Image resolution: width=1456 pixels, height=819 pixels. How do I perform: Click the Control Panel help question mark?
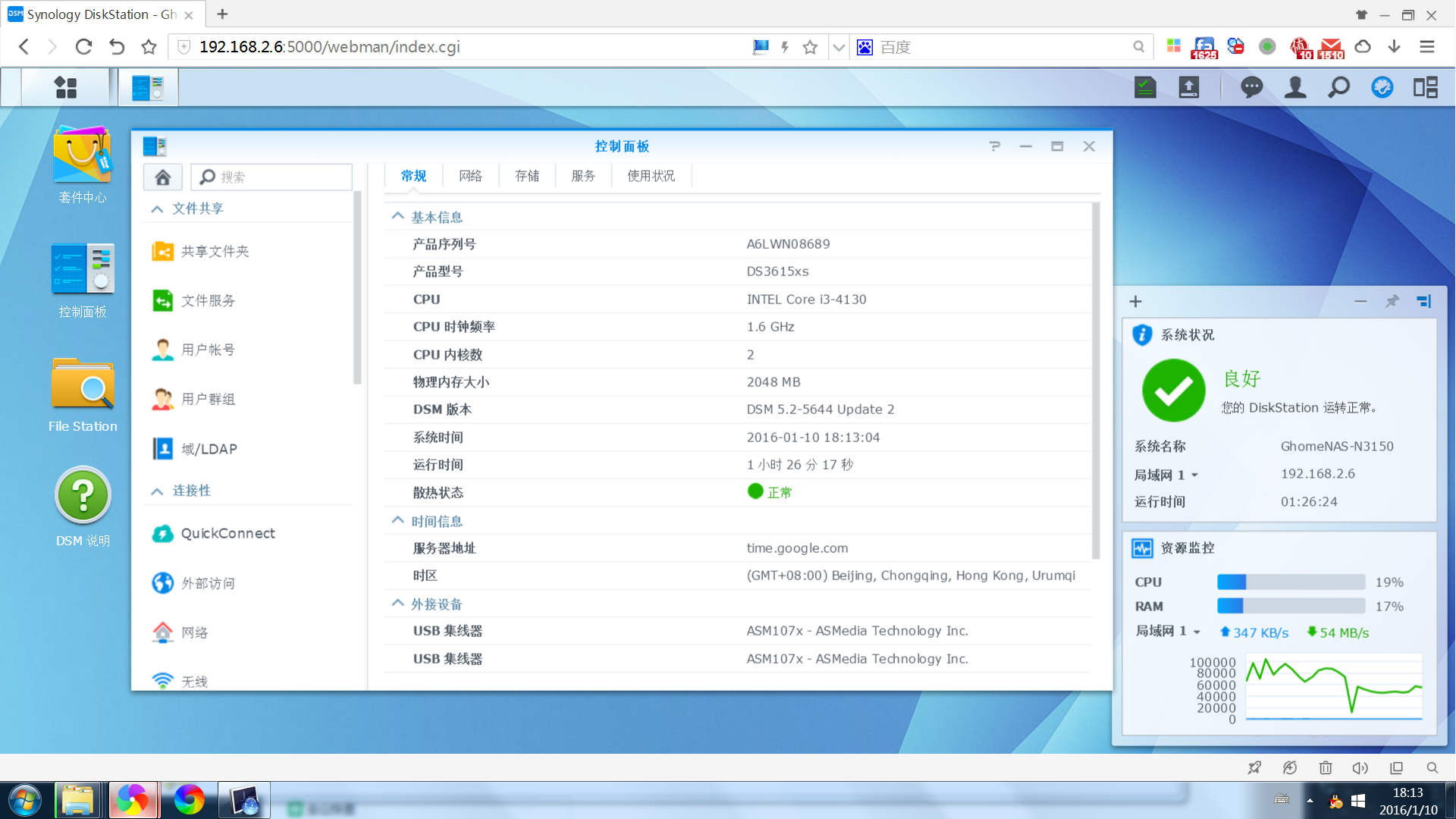tap(995, 146)
